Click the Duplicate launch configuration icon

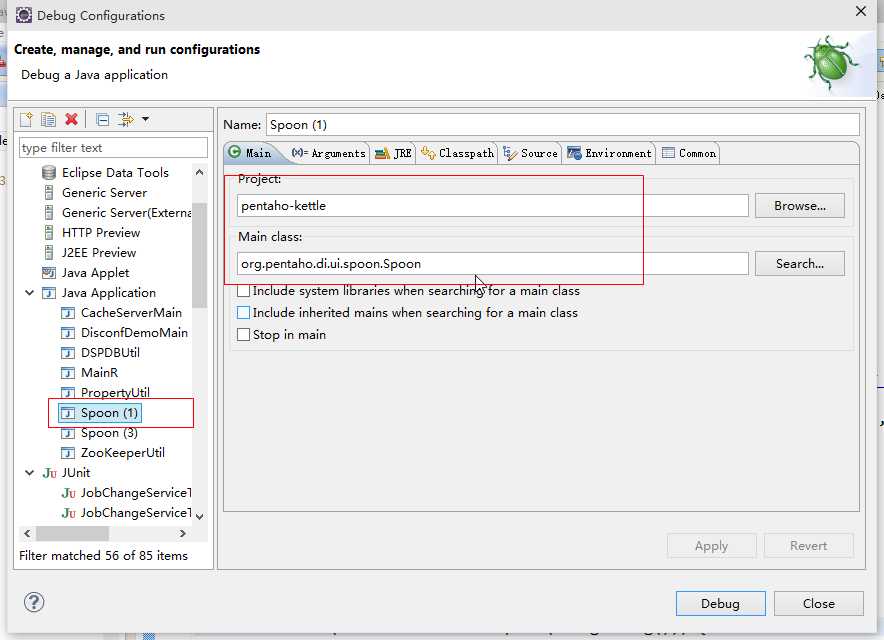(48, 120)
